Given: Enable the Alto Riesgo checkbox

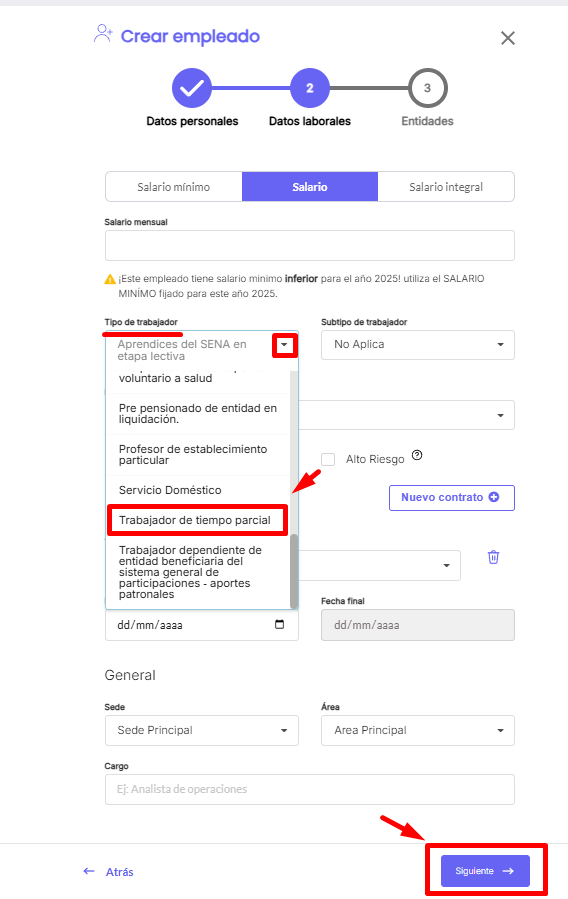Looking at the screenshot, I should [x=328, y=459].
